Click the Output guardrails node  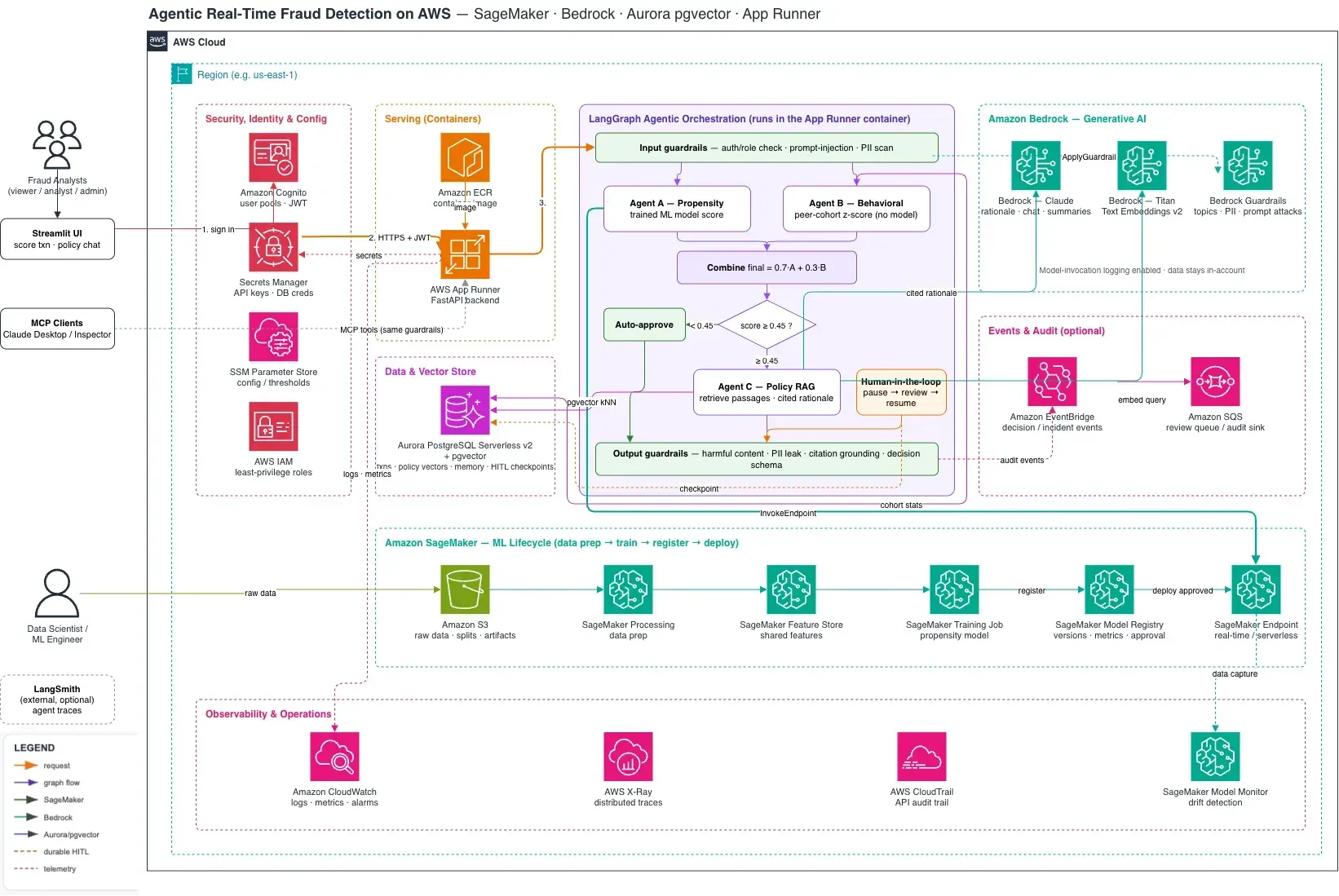pyautogui.click(x=767, y=459)
